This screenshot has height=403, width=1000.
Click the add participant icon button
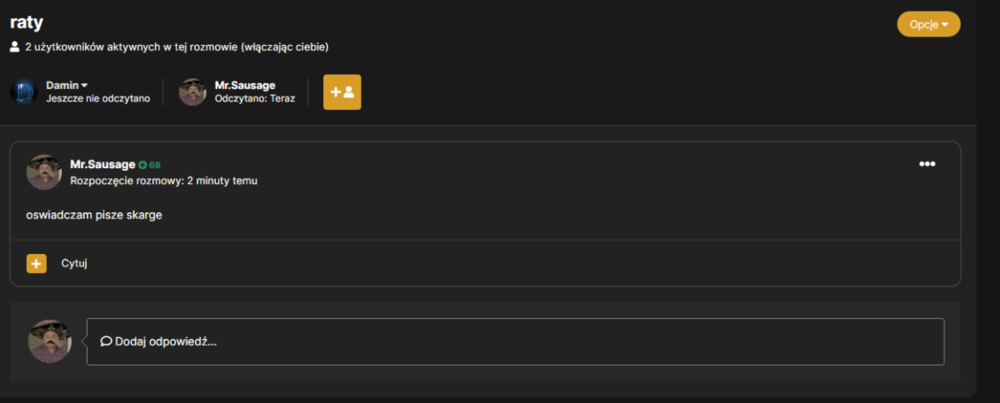coord(342,92)
